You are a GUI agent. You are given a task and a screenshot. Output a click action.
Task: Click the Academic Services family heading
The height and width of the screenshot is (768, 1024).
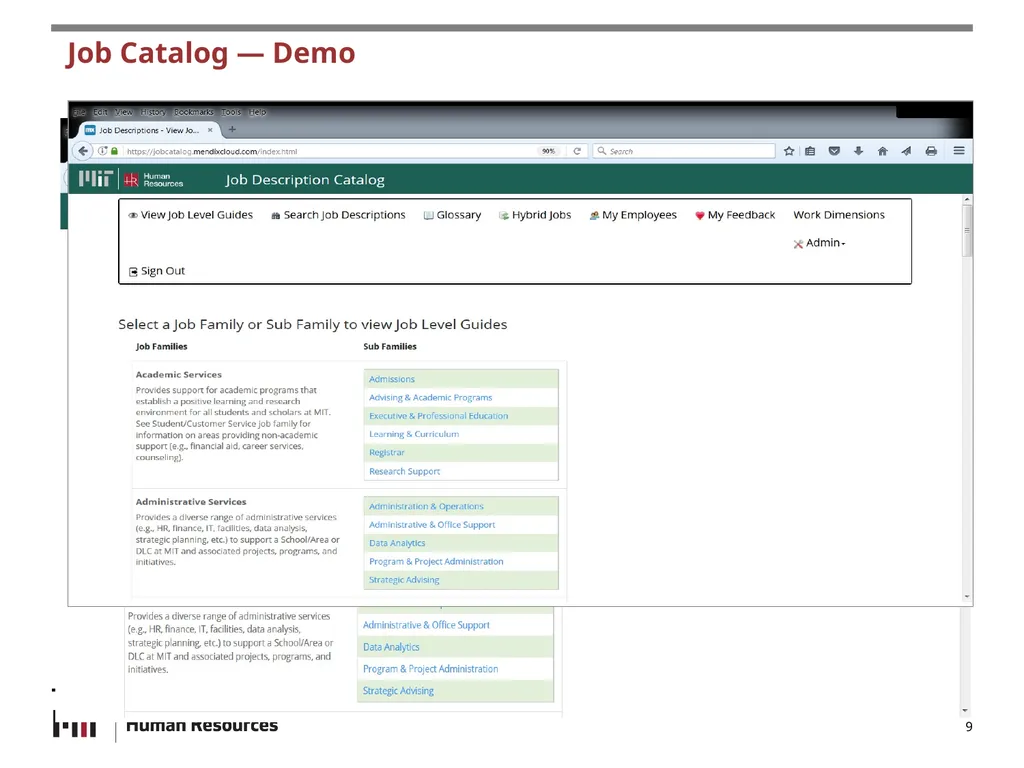pyautogui.click(x=178, y=374)
